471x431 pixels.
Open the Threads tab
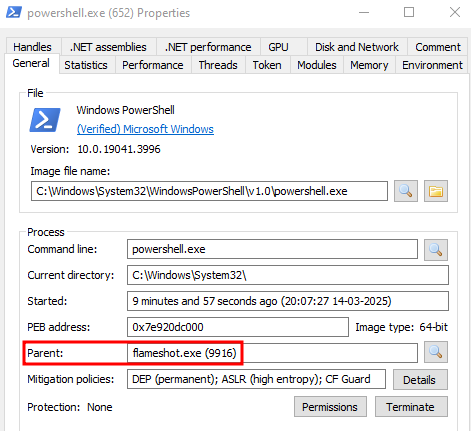click(x=218, y=65)
